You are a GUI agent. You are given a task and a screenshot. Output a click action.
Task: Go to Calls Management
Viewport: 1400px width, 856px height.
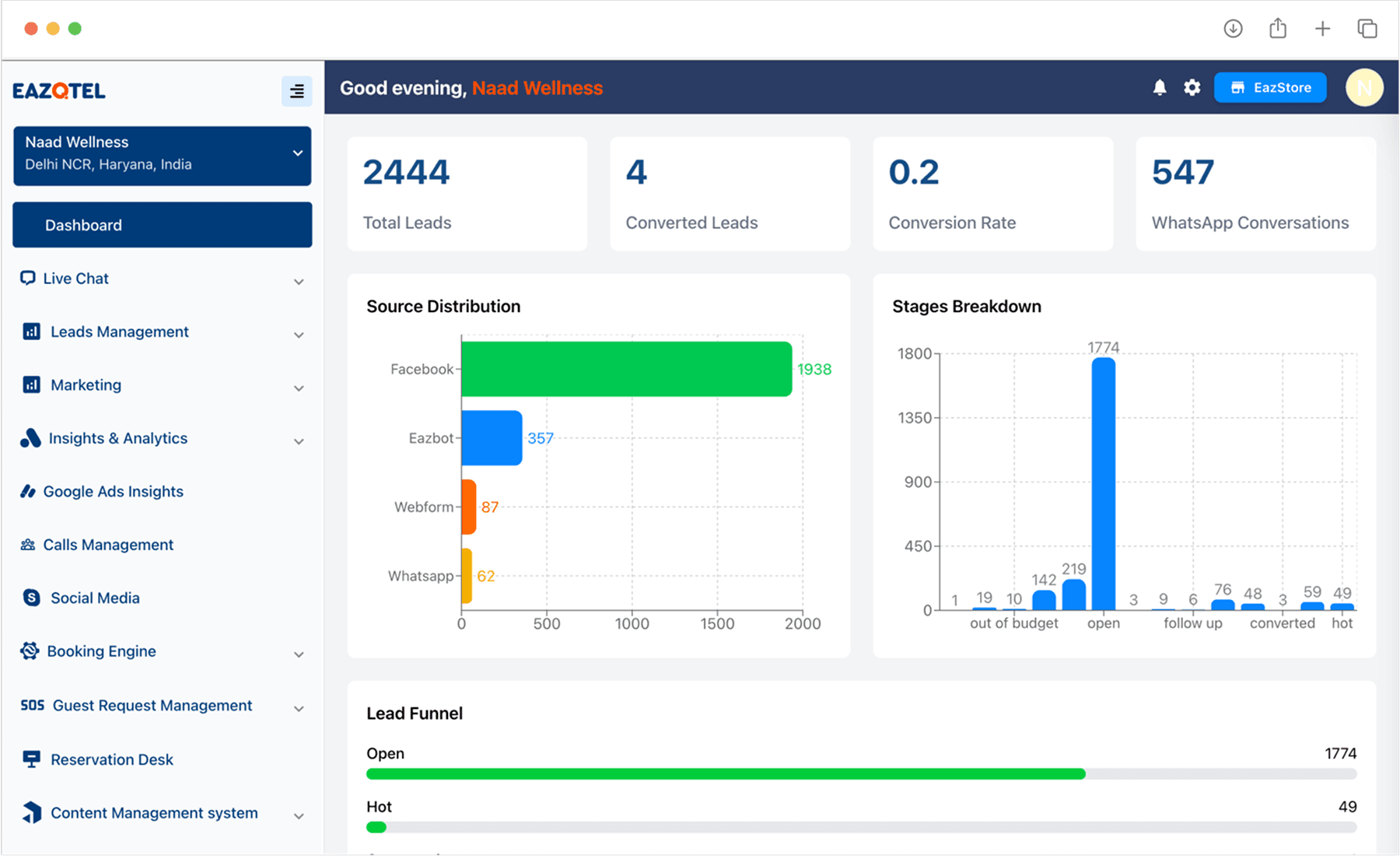point(108,545)
